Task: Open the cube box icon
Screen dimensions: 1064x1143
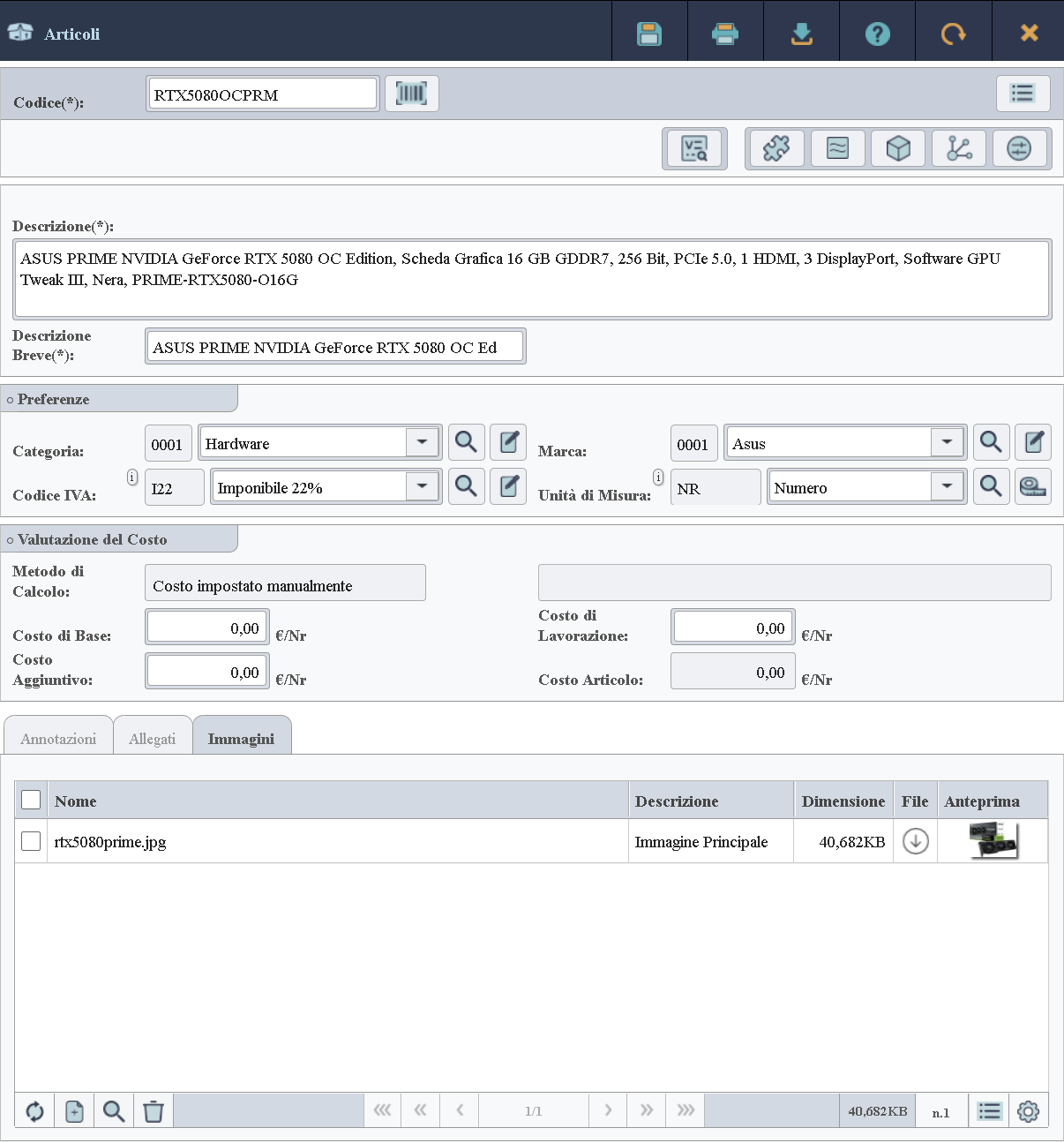Action: 898,148
